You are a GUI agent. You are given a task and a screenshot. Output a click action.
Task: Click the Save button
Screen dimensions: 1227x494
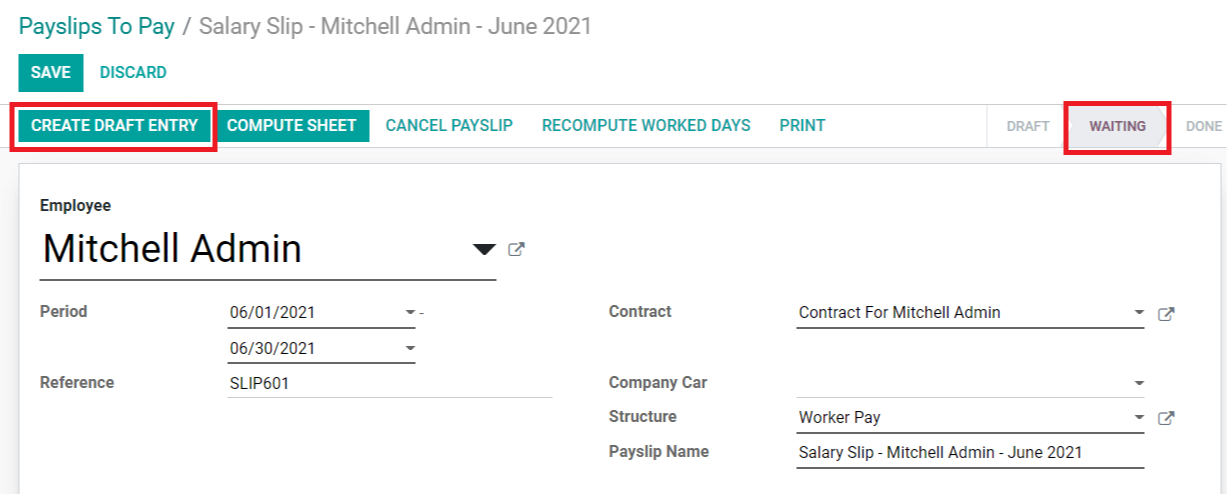pyautogui.click(x=50, y=72)
